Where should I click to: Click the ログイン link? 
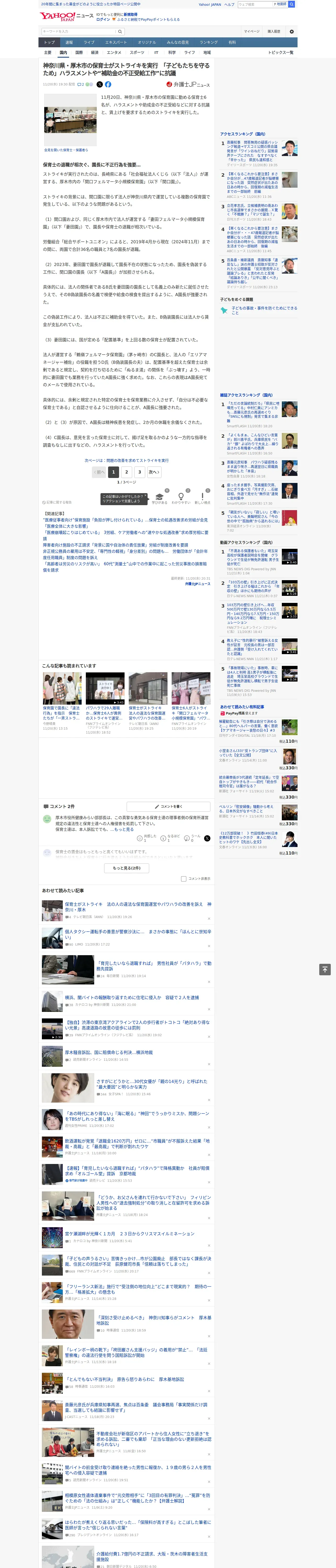pos(103,20)
